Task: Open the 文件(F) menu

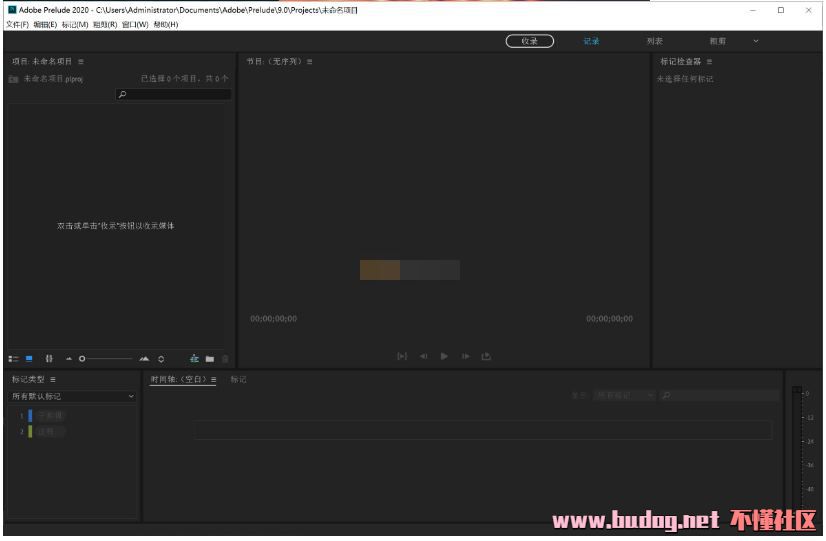Action: point(17,24)
